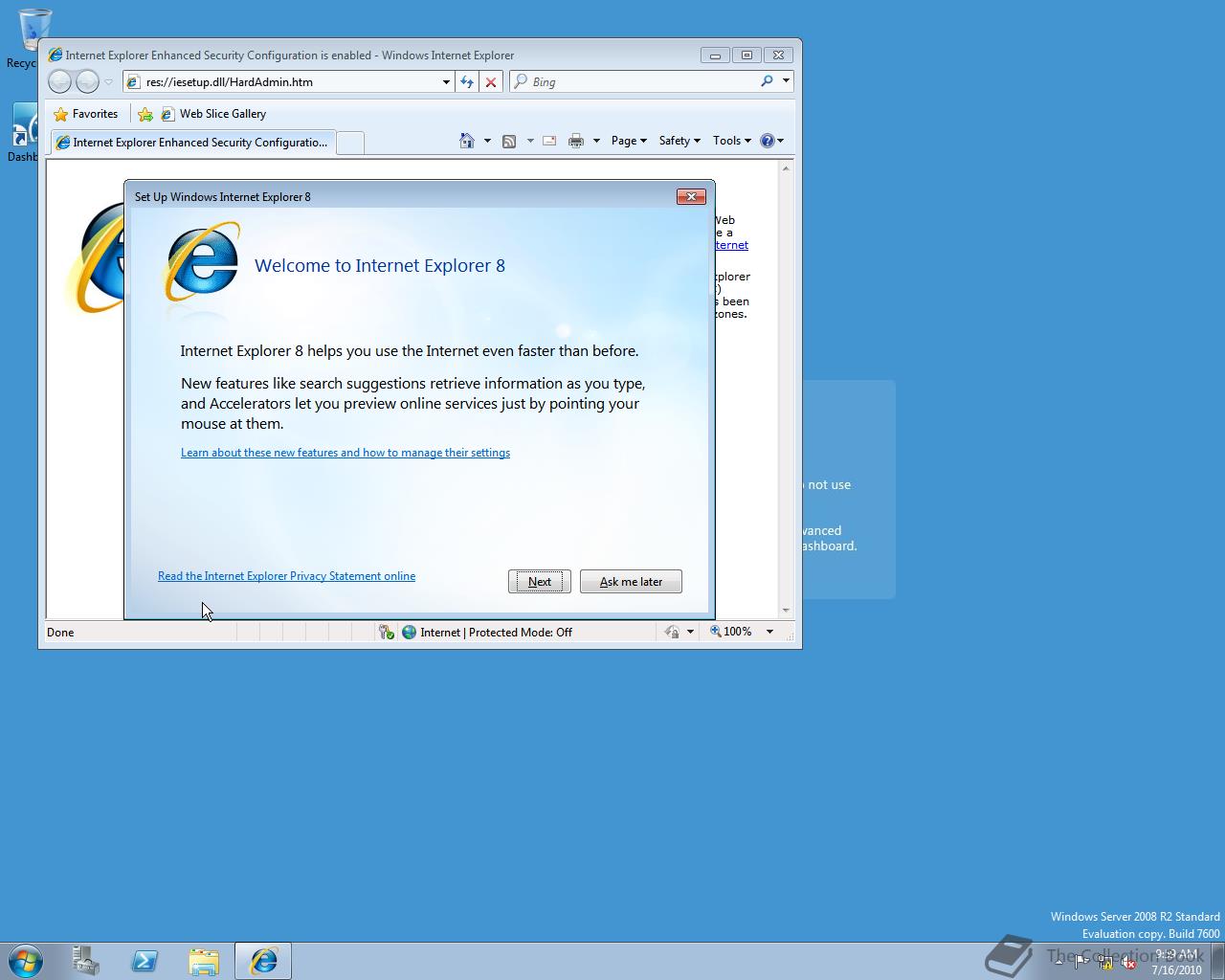Click the 100% zoom level button
This screenshot has height=980, width=1225.
[x=731, y=632]
